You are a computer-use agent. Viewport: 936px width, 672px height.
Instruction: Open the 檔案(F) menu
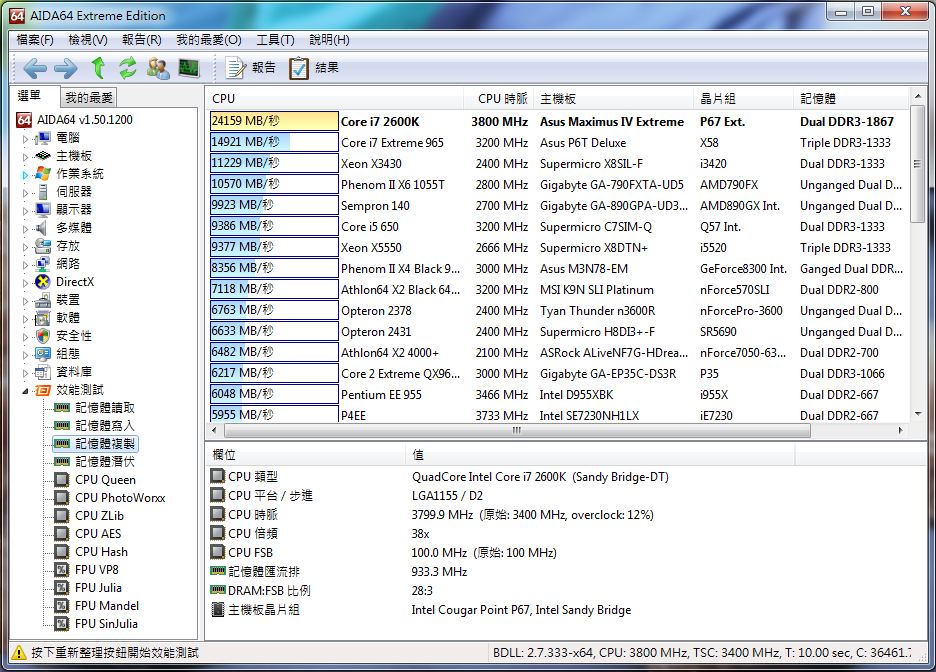[x=35, y=40]
